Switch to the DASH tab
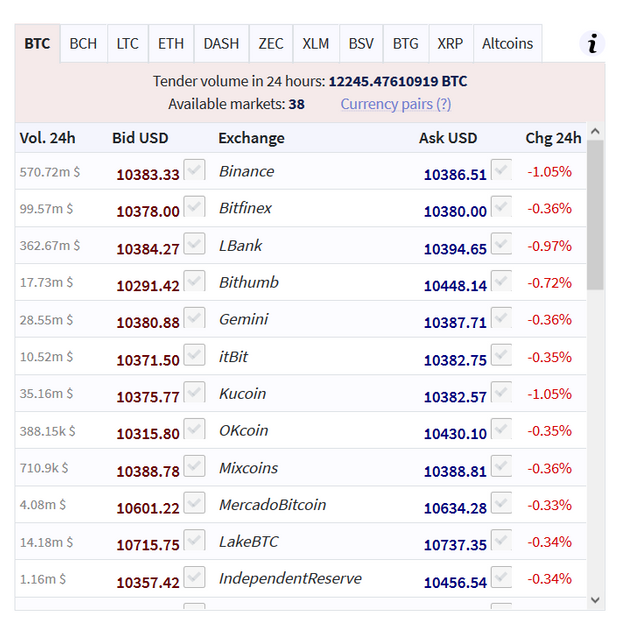The width and height of the screenshot is (640, 626). 221,44
